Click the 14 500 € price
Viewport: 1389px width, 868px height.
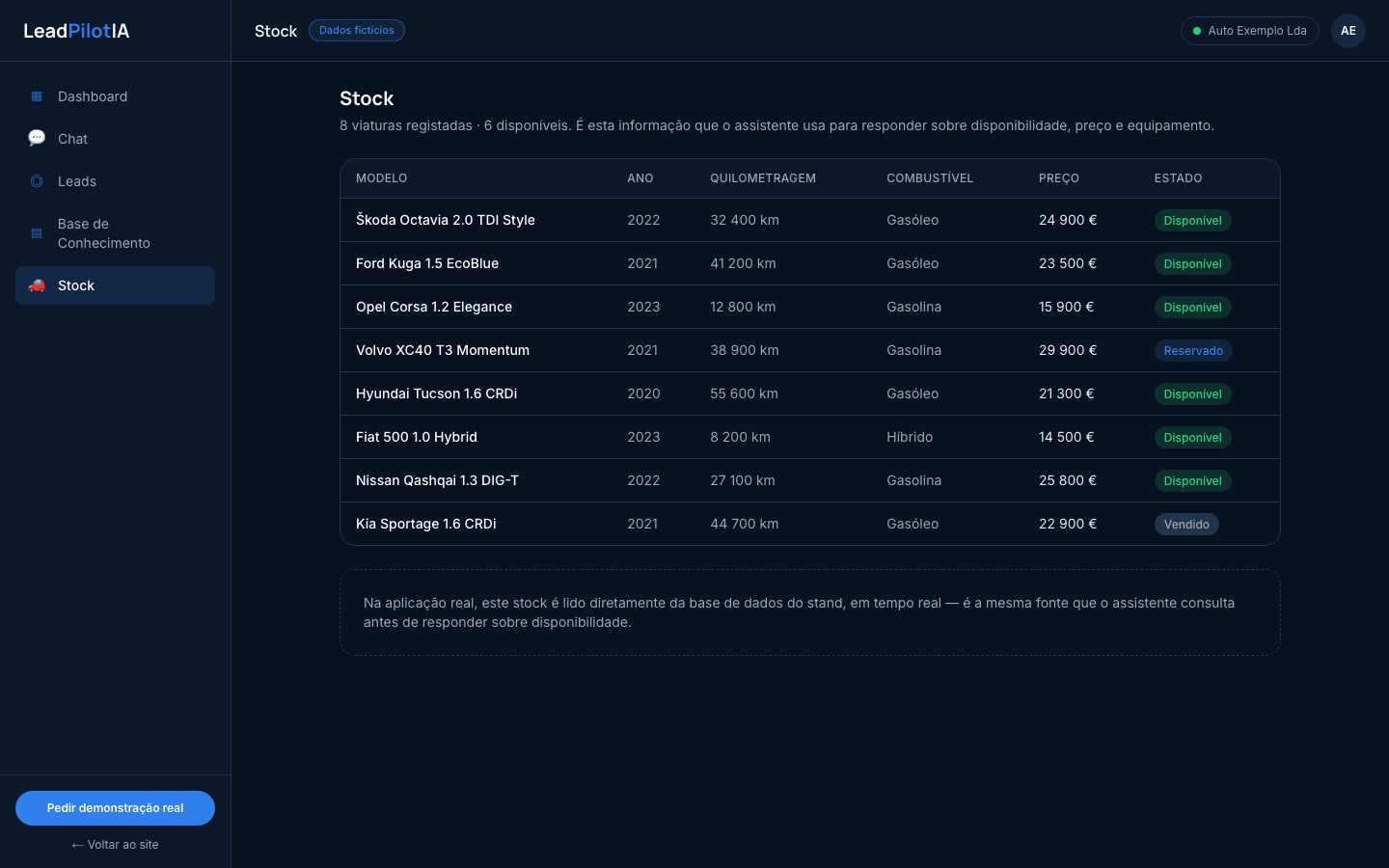[1066, 437]
